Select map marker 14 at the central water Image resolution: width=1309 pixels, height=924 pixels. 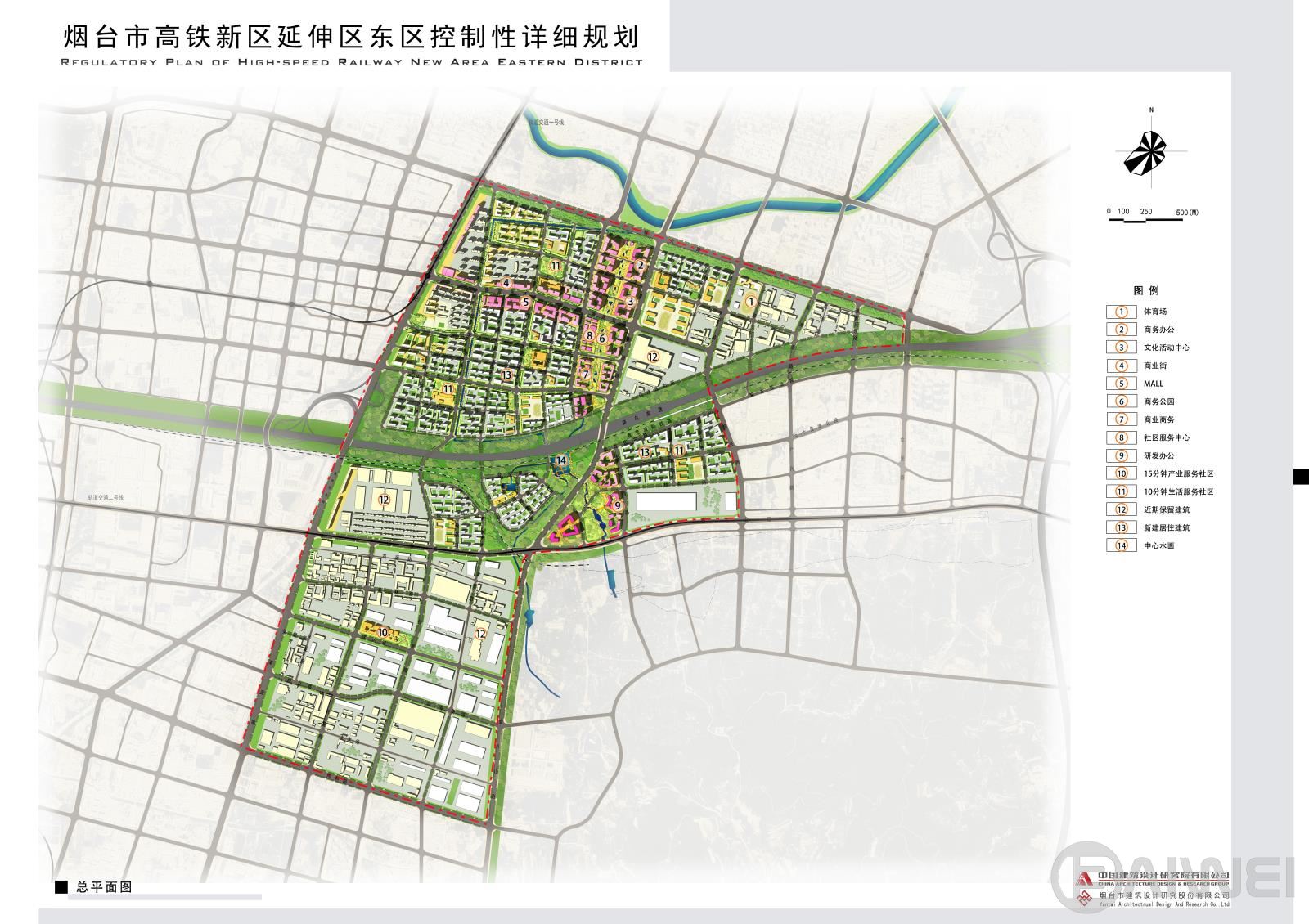coord(561,461)
